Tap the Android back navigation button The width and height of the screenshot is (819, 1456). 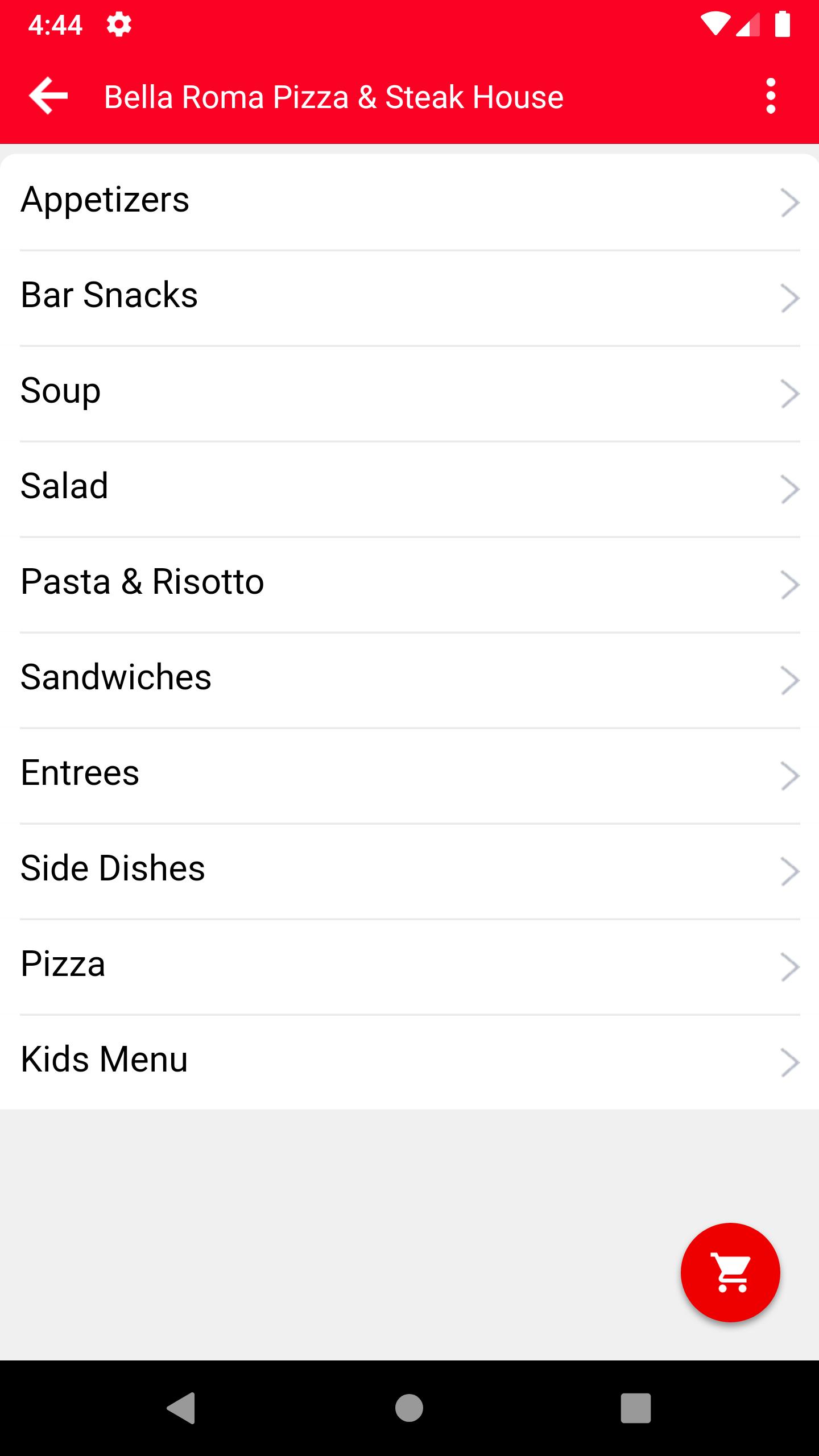[x=181, y=1408]
